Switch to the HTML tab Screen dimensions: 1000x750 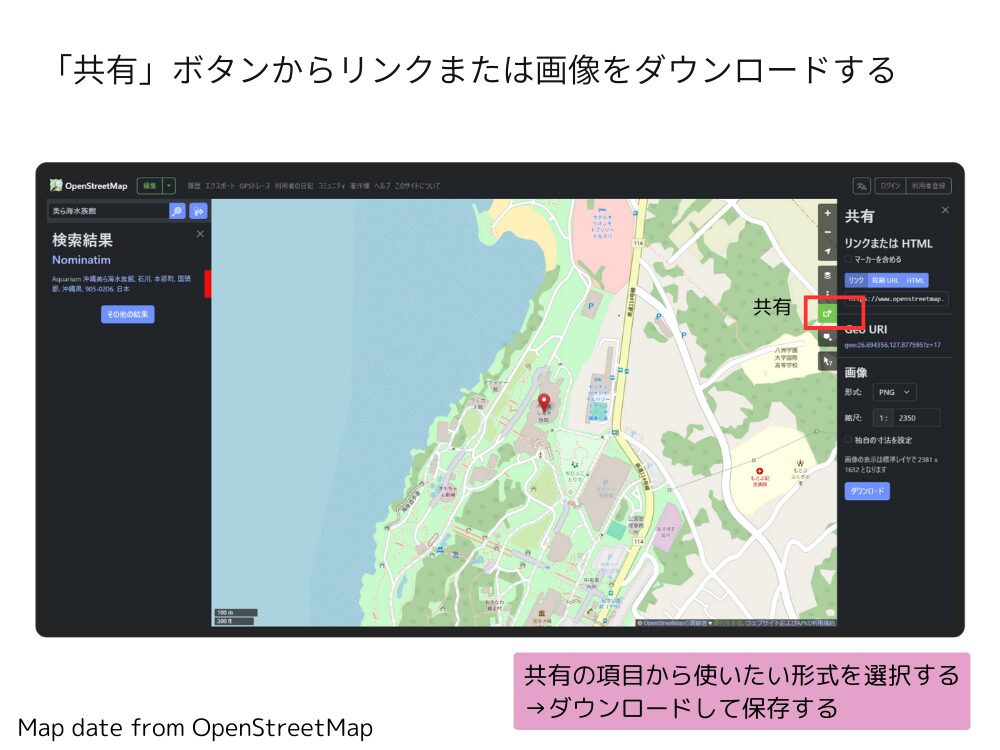915,280
